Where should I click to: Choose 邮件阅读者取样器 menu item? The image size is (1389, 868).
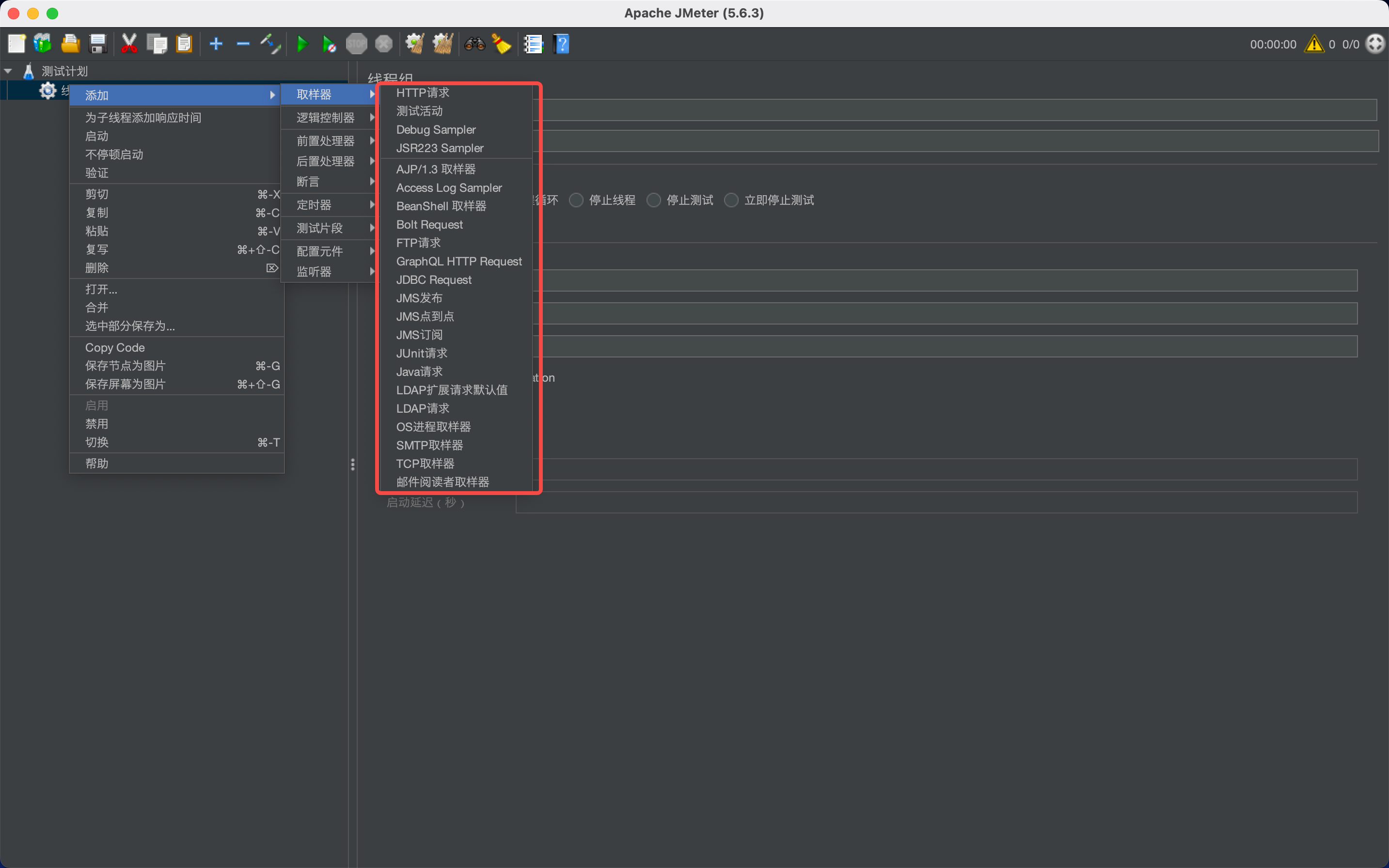(x=457, y=481)
